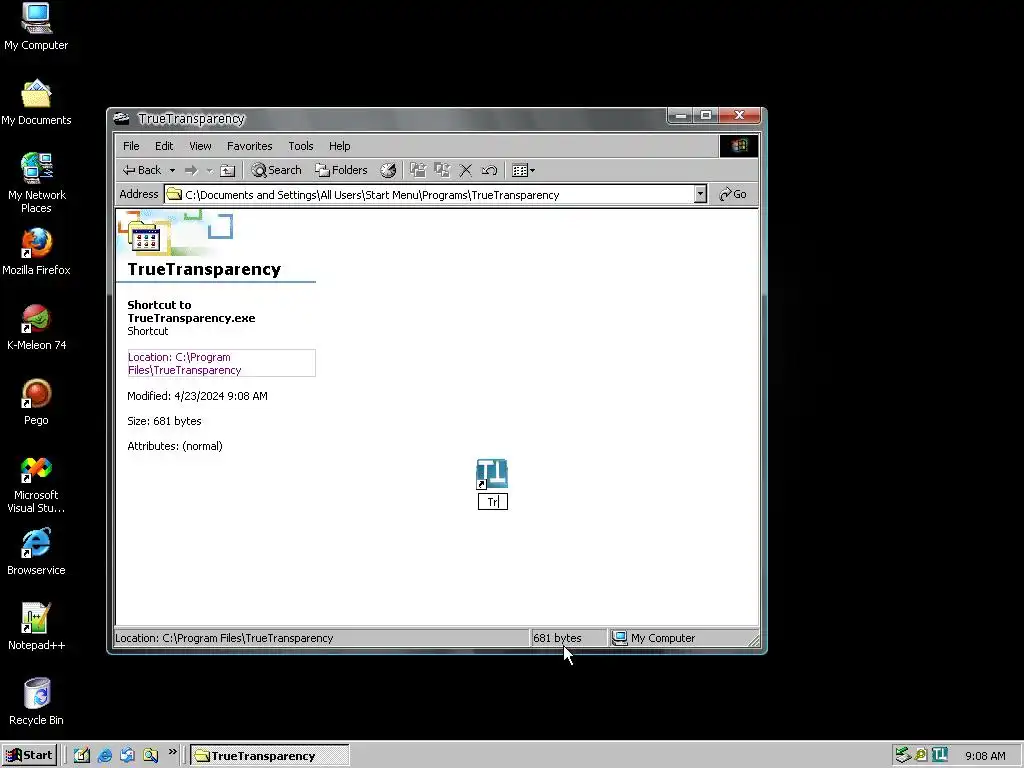The width and height of the screenshot is (1024, 768).
Task: Click the Copy To toolbar icon
Action: click(x=442, y=170)
